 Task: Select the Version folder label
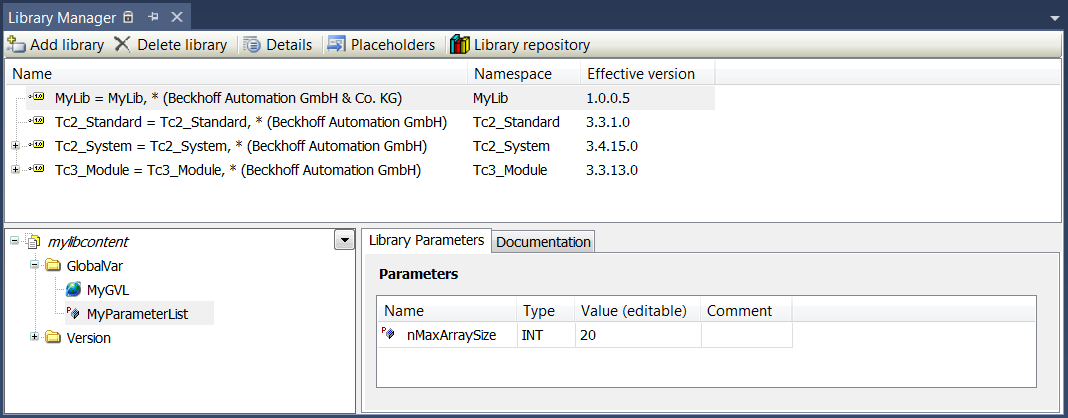click(x=88, y=338)
